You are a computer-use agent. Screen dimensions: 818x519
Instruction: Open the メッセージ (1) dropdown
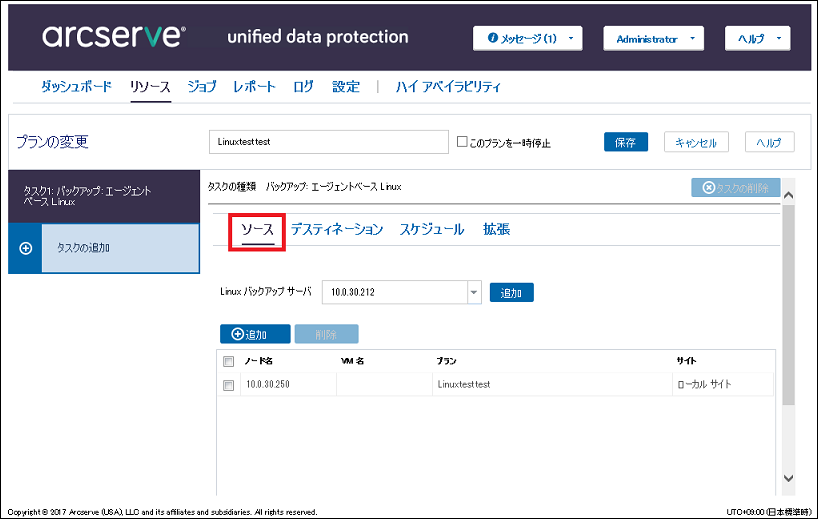click(527, 39)
